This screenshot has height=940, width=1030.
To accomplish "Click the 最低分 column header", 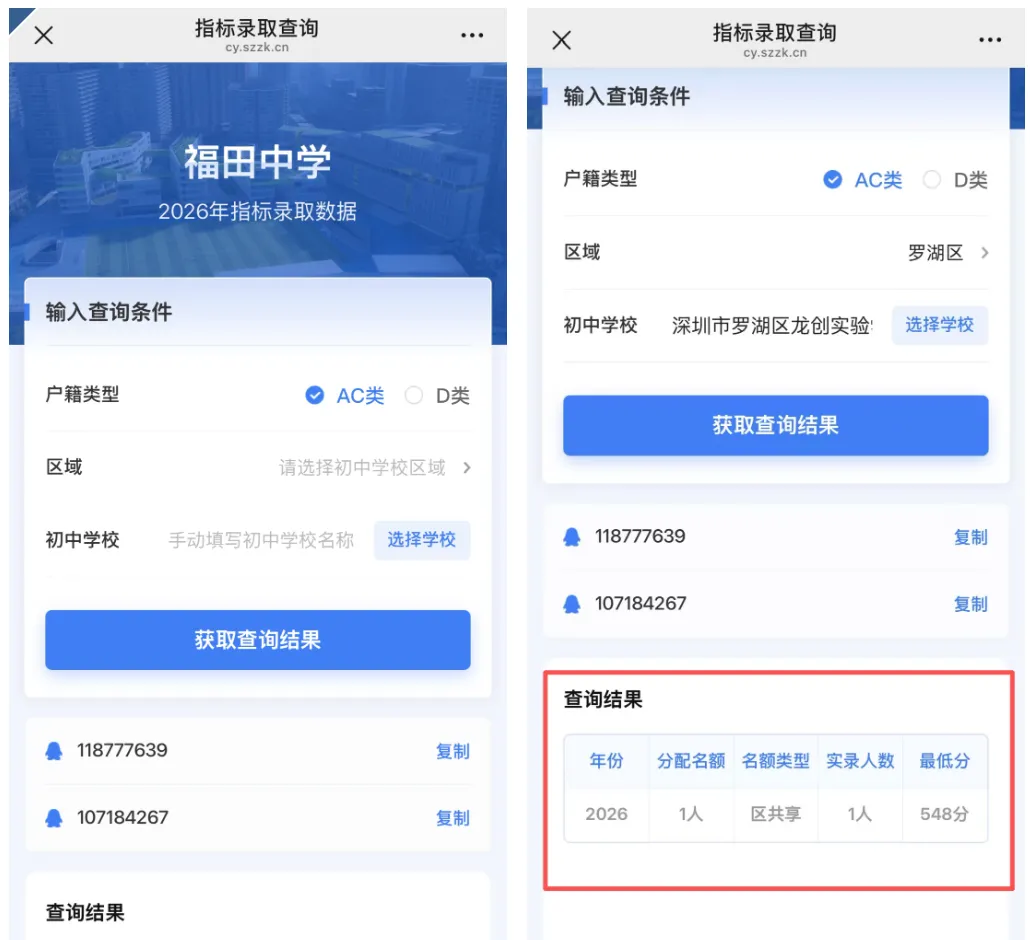I will [x=945, y=761].
